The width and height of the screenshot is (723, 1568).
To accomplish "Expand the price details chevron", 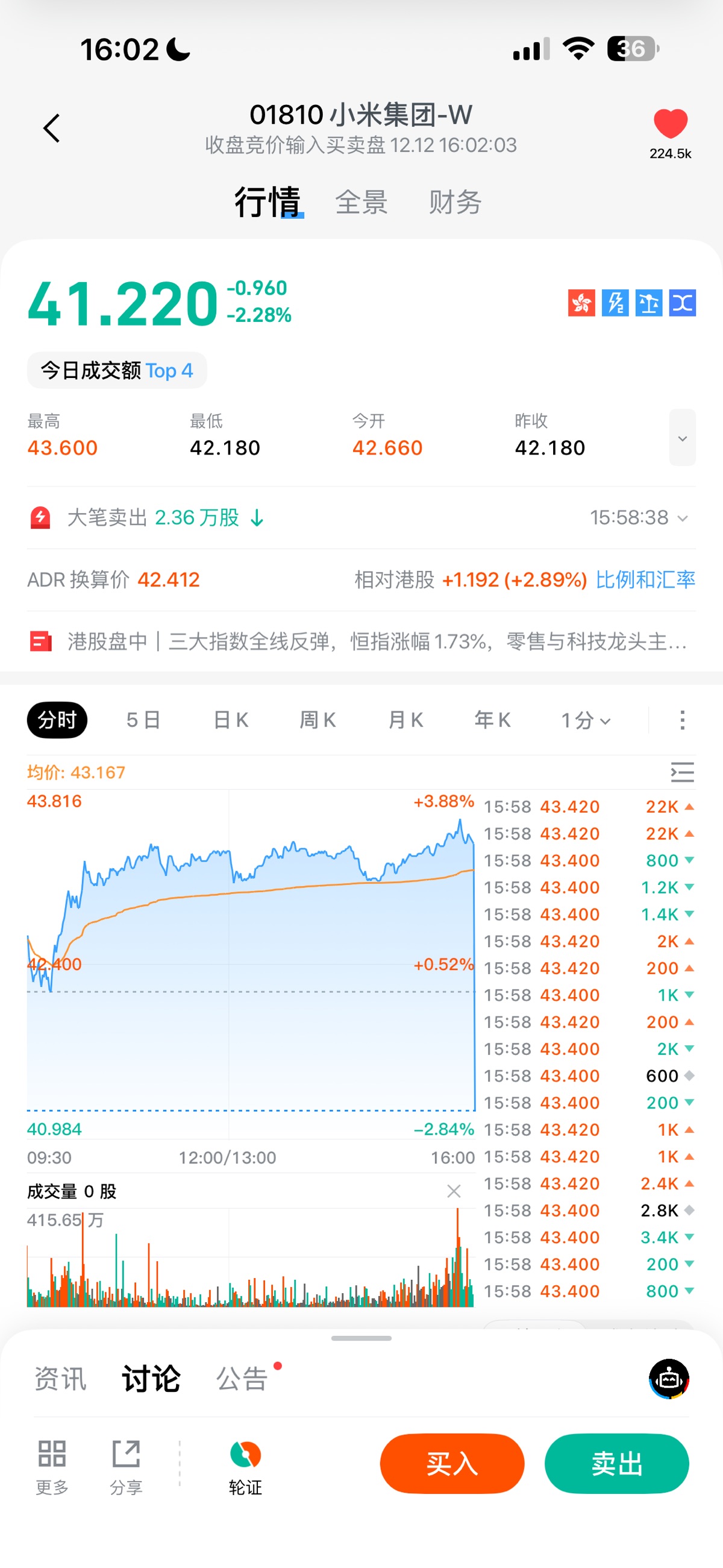I will pyautogui.click(x=682, y=438).
